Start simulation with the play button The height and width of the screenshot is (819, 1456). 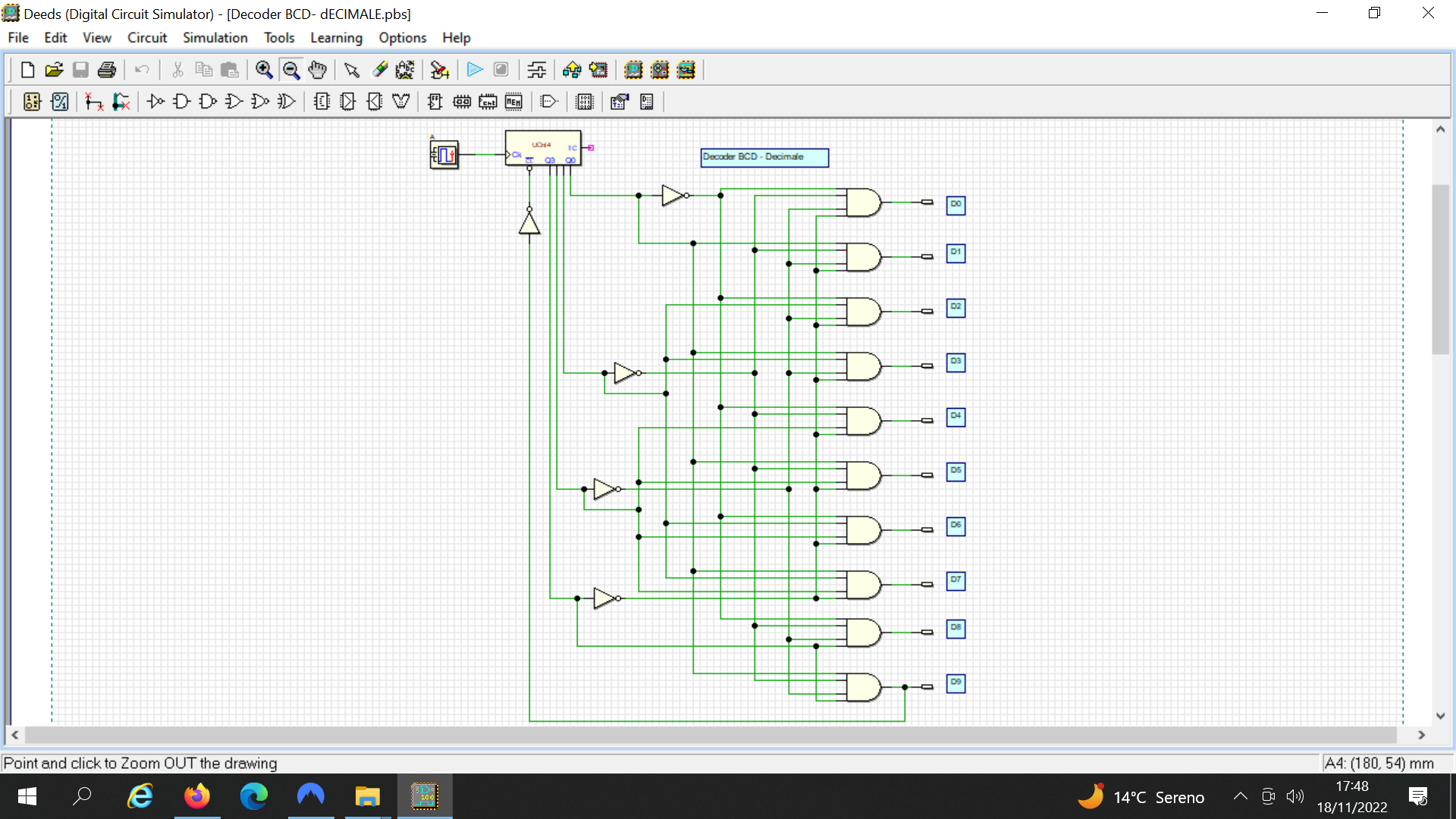click(x=475, y=70)
